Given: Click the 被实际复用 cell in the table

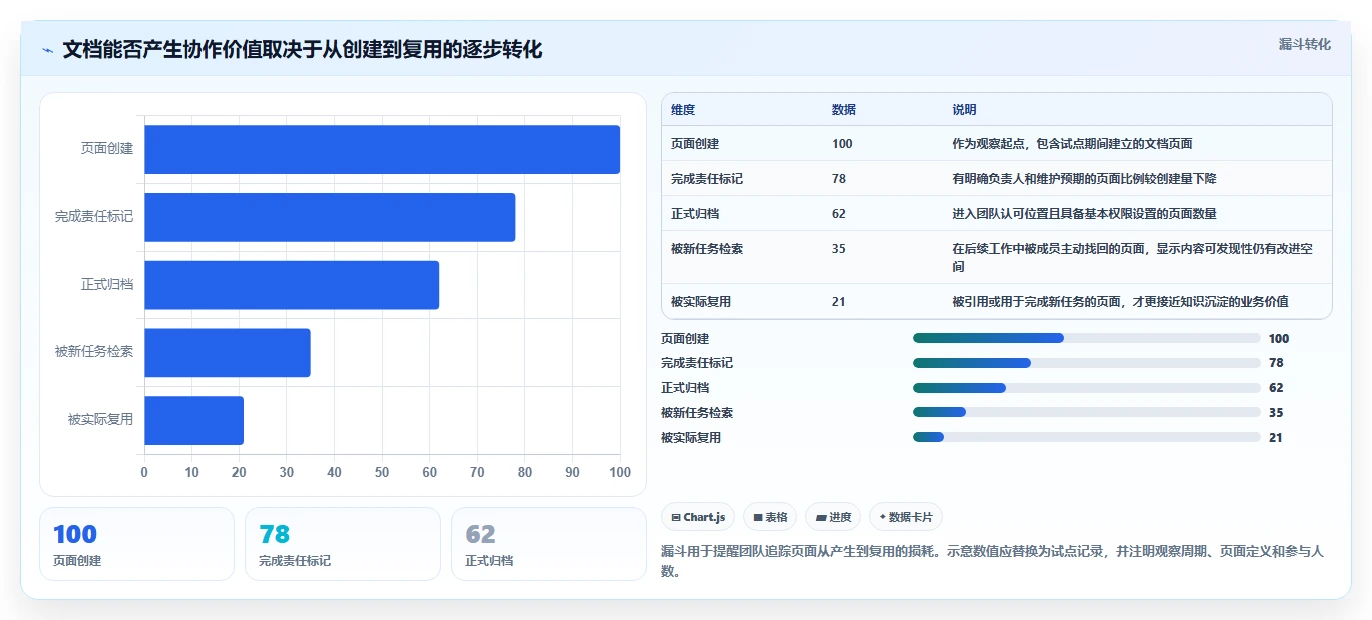Looking at the screenshot, I should click(701, 302).
